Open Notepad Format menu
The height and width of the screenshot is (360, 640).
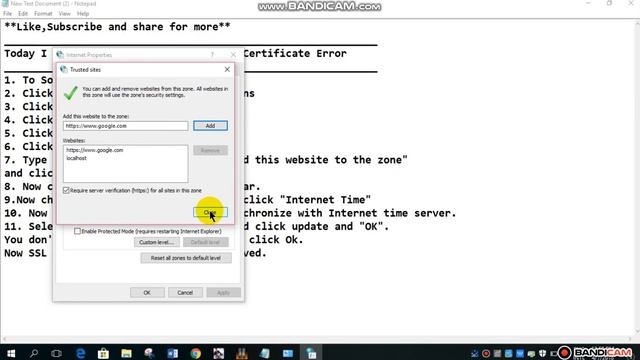(43, 13)
